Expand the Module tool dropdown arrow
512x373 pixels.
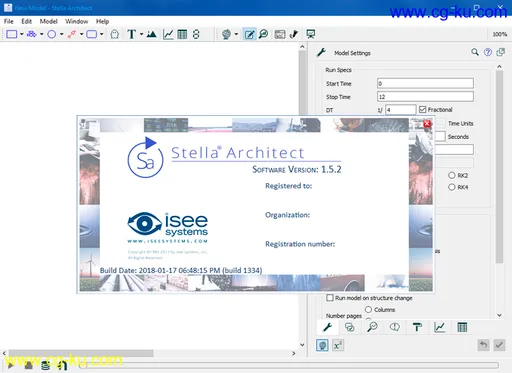[102, 34]
